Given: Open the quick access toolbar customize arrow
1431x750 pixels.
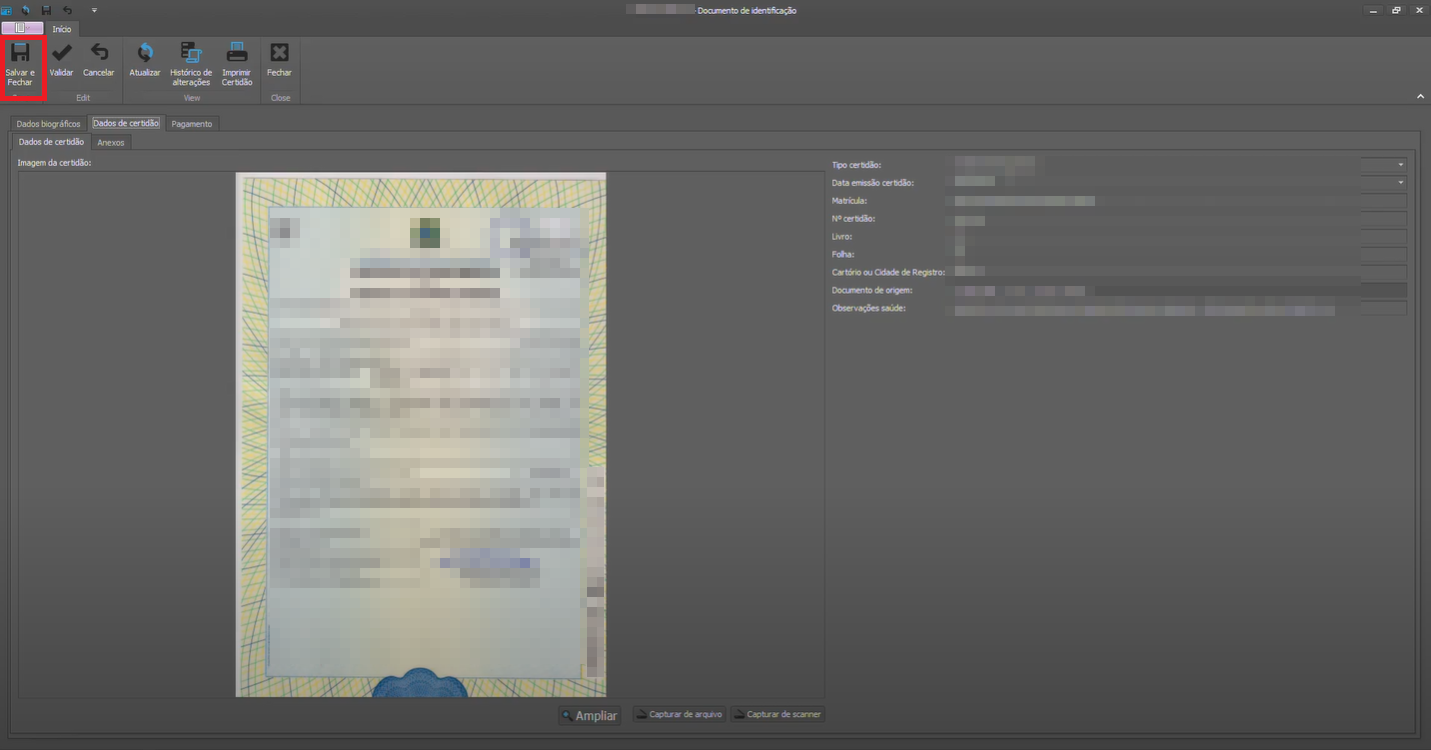Looking at the screenshot, I should 94,10.
